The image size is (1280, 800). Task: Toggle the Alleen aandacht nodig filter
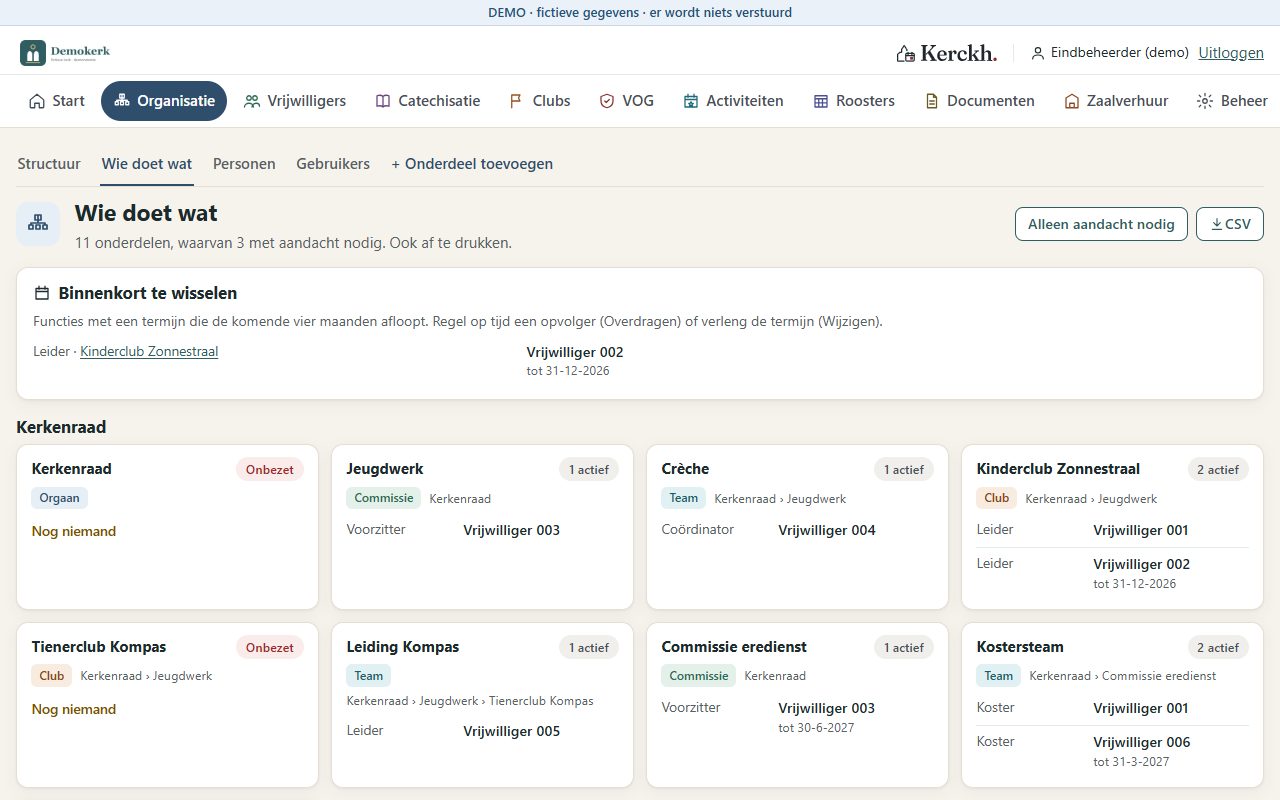point(1101,224)
